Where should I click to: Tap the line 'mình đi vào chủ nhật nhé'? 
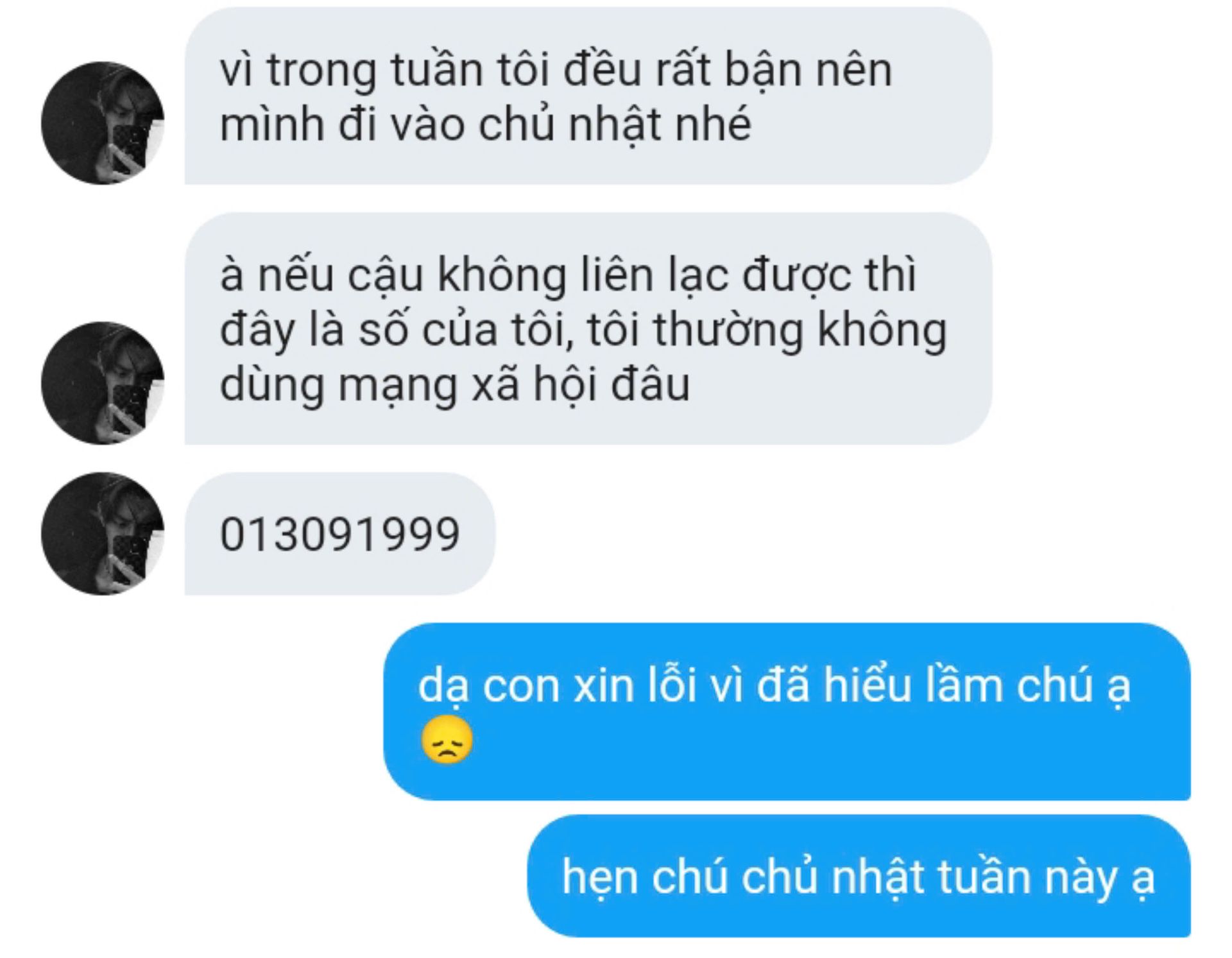tap(485, 124)
